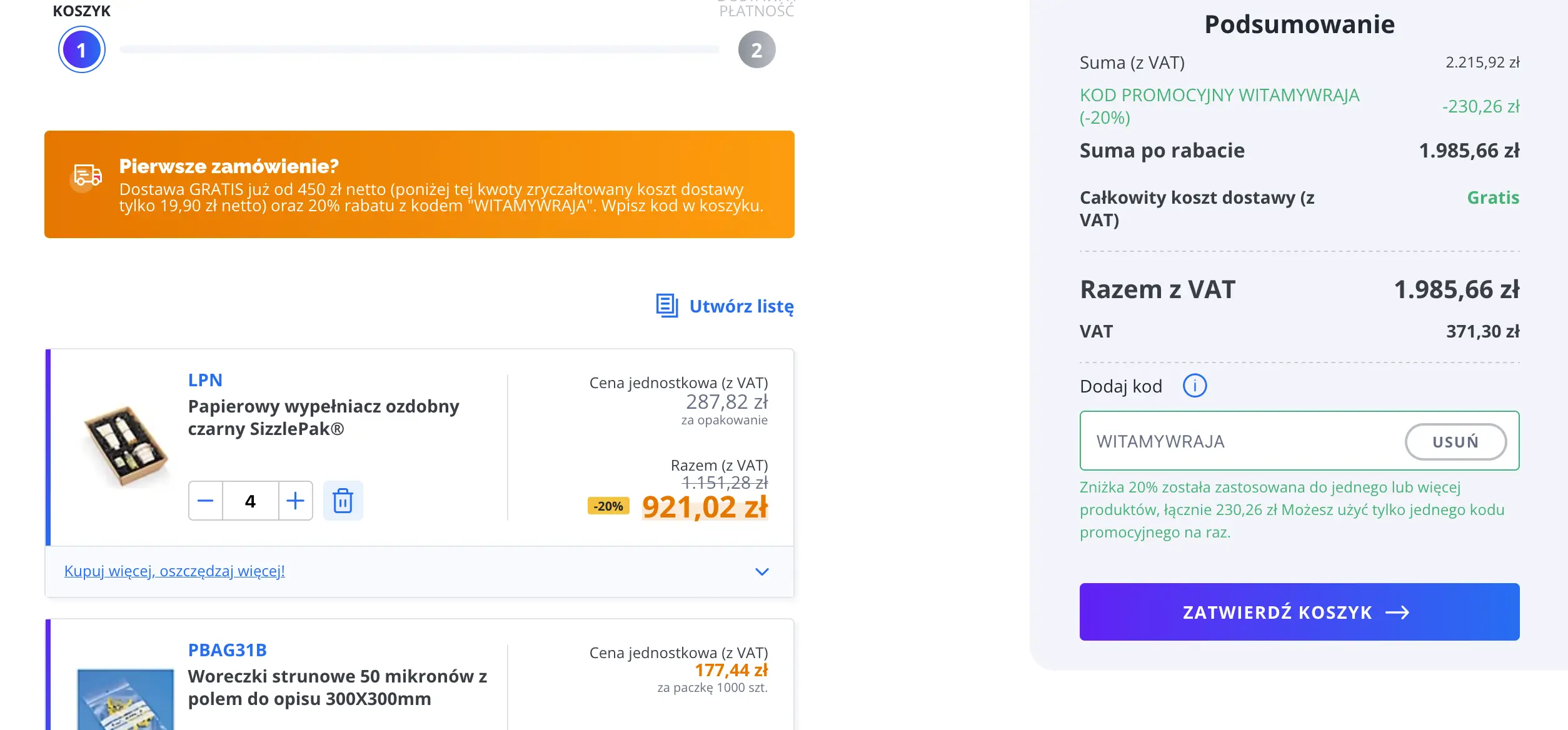Screen dimensions: 1568x730
Task: Click the info icon next to Dodaj kod
Action: [1194, 386]
